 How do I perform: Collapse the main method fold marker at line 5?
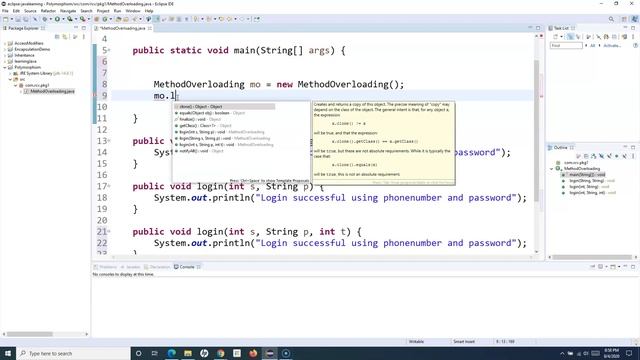(x=109, y=50)
